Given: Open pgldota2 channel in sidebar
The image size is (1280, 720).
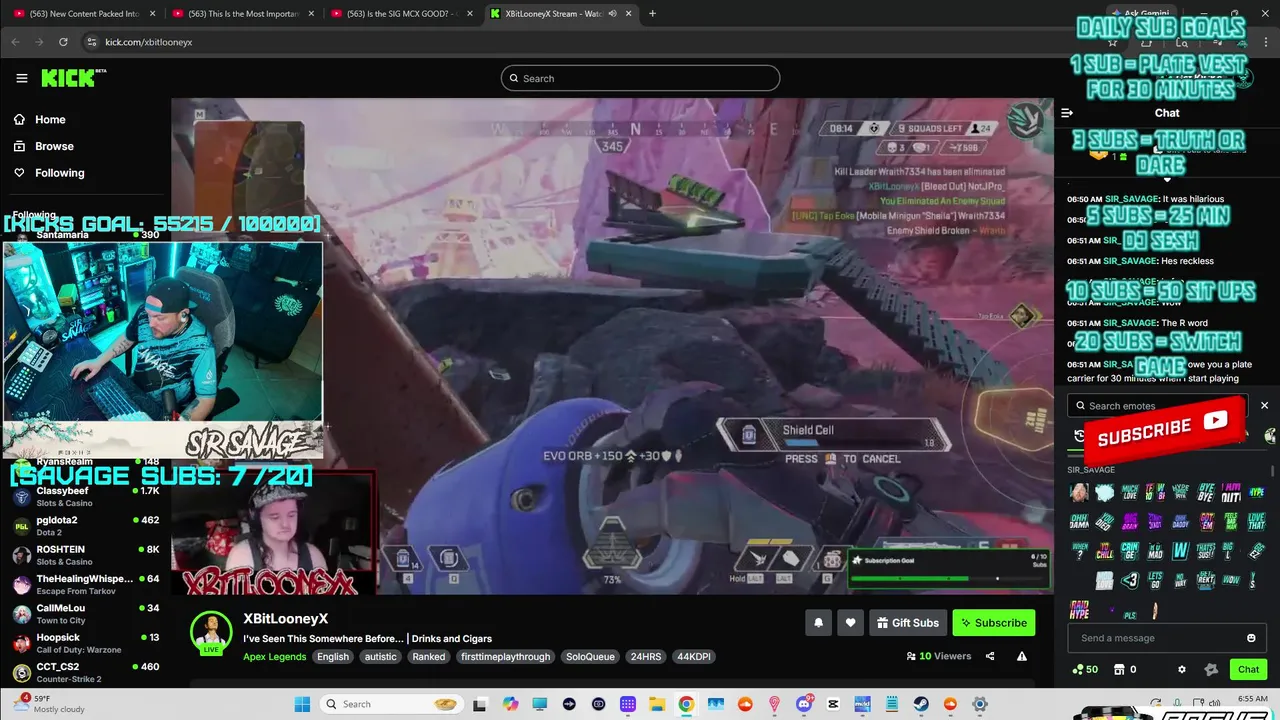Looking at the screenshot, I should coord(85,526).
